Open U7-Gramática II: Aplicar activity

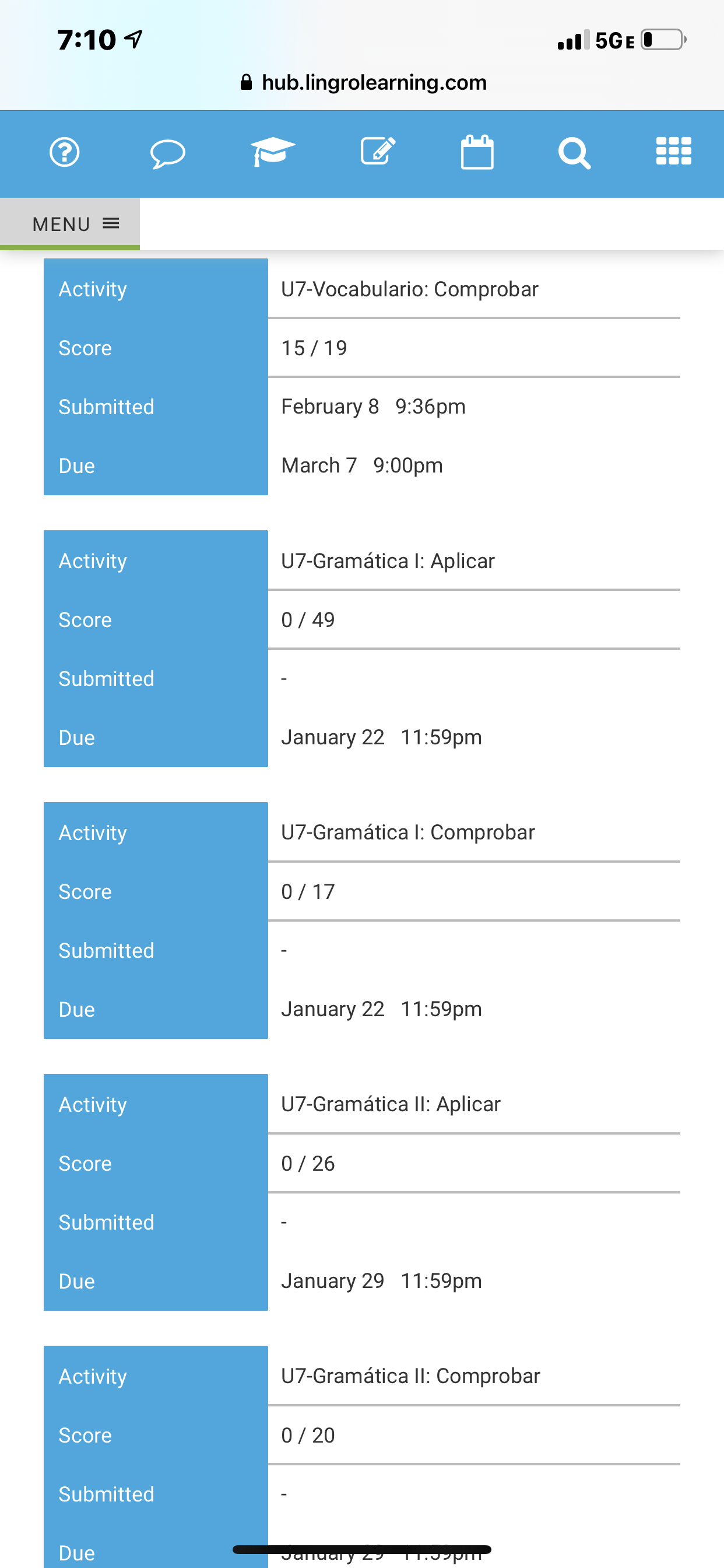pos(391,1104)
